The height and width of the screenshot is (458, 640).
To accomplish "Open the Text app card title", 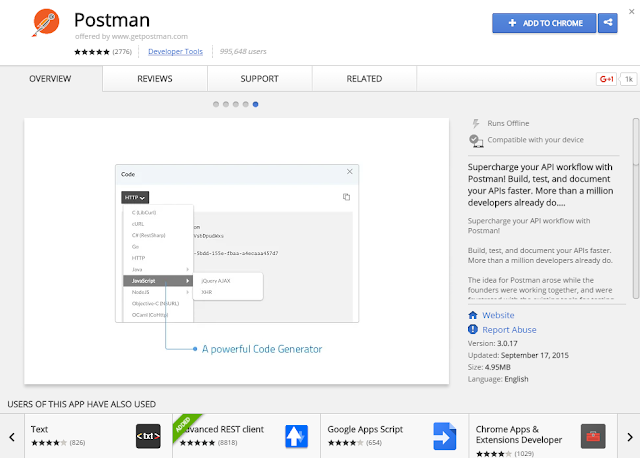I will [40, 429].
